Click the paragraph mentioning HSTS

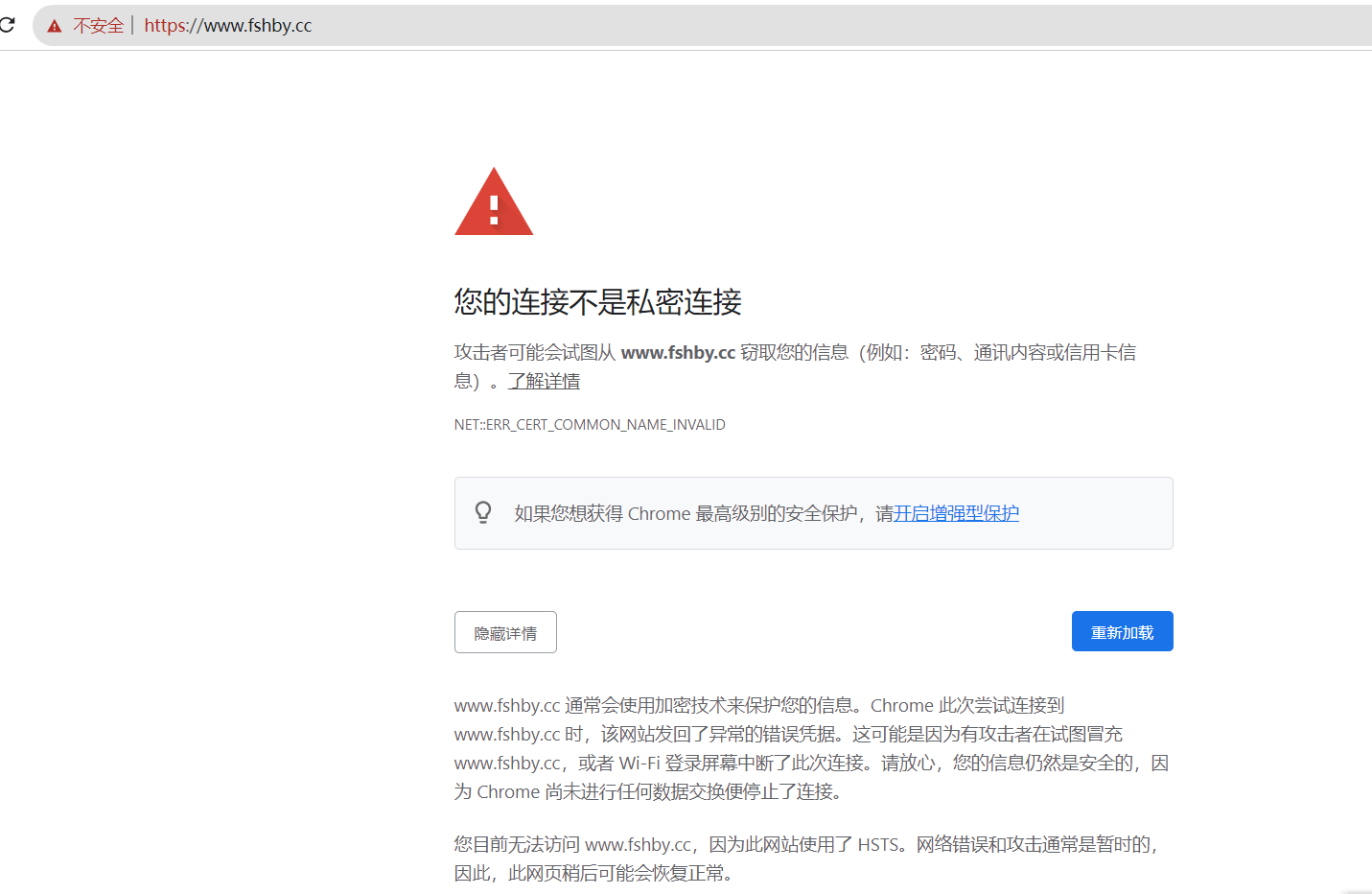pyautogui.click(x=805, y=845)
